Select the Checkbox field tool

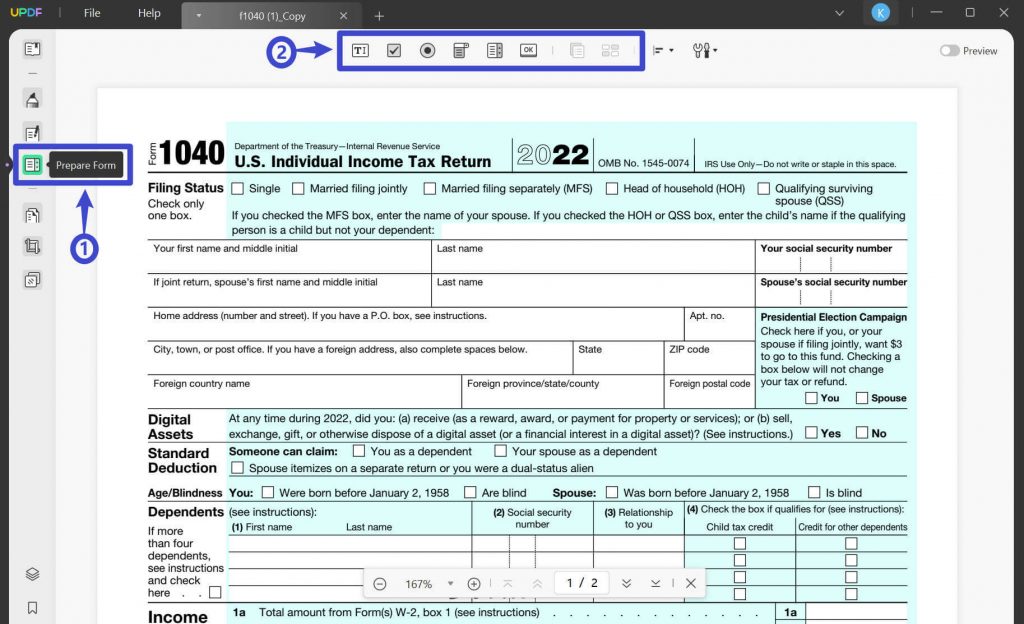pyautogui.click(x=394, y=49)
